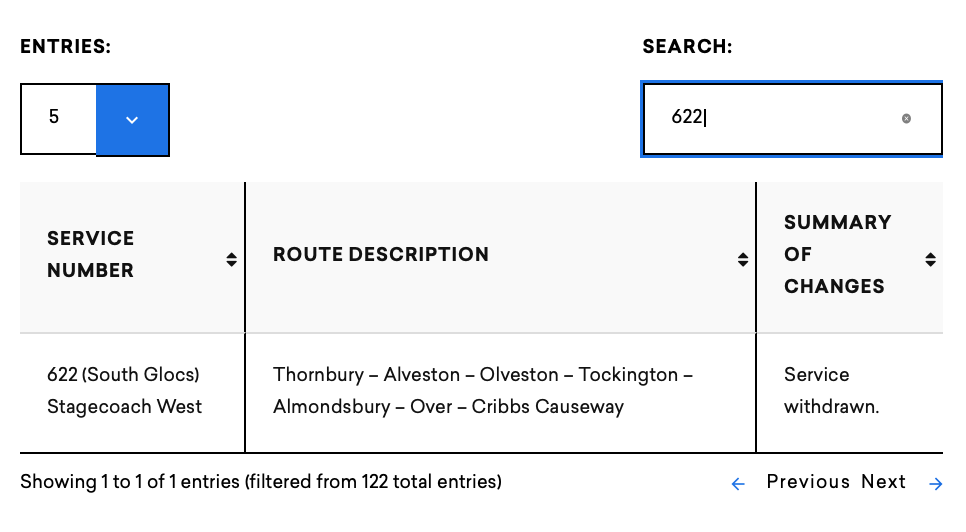966x532 pixels.
Task: Sort by the Summary of Changes header
Action: (x=837, y=254)
